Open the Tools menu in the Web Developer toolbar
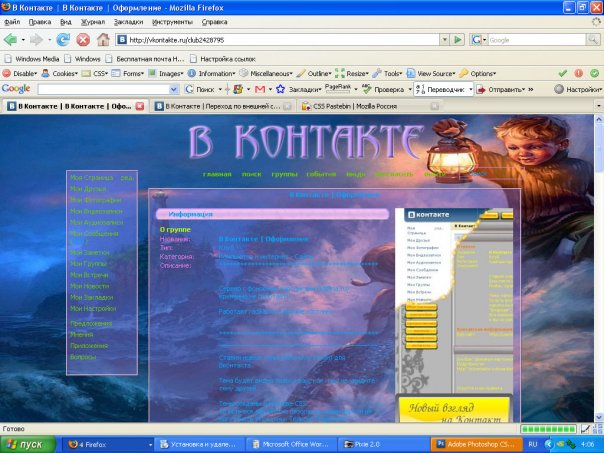604x453 pixels. [387, 73]
